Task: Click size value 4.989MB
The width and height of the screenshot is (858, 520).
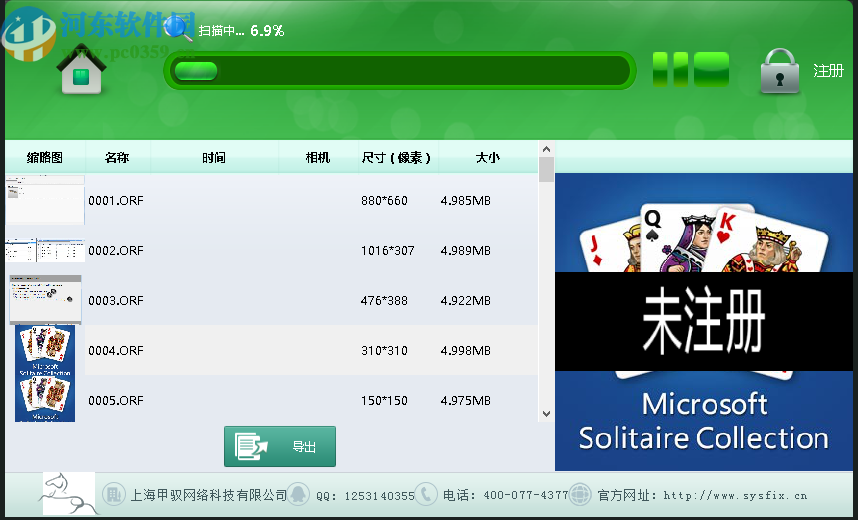Action: point(466,251)
